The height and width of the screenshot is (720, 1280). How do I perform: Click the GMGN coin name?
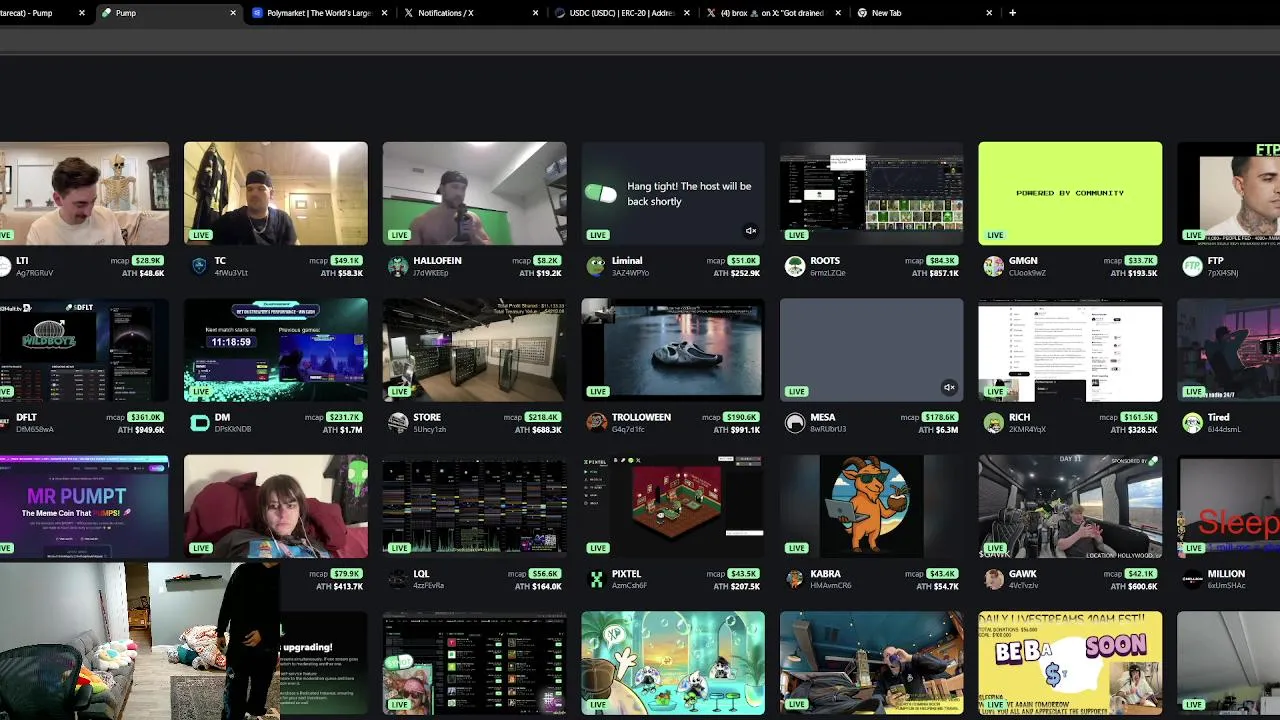coord(1023,261)
